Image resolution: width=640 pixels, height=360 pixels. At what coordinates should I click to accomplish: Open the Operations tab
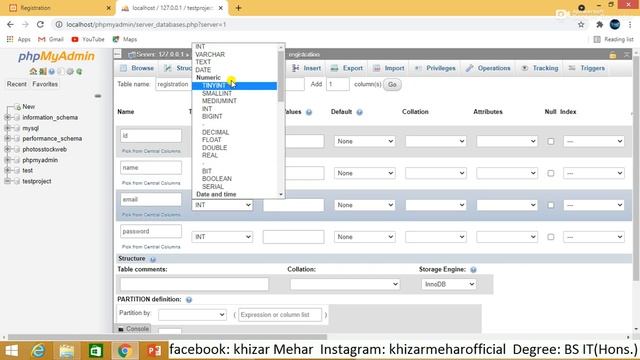pos(488,68)
